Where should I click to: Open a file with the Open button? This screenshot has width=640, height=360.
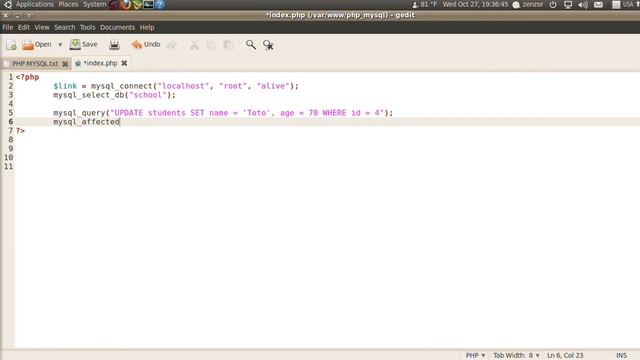[37, 44]
